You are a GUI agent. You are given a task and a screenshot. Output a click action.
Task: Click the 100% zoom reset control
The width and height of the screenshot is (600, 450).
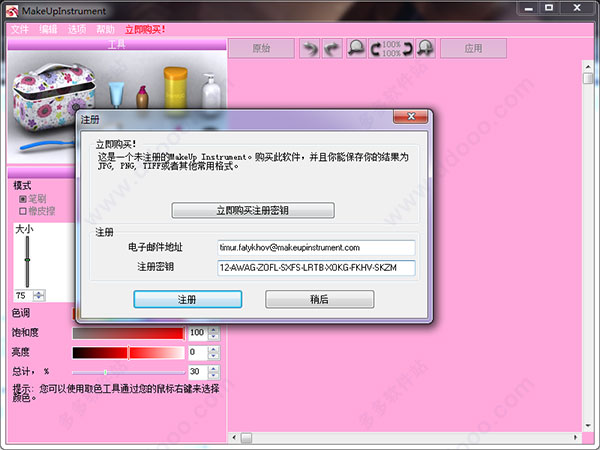click(391, 49)
